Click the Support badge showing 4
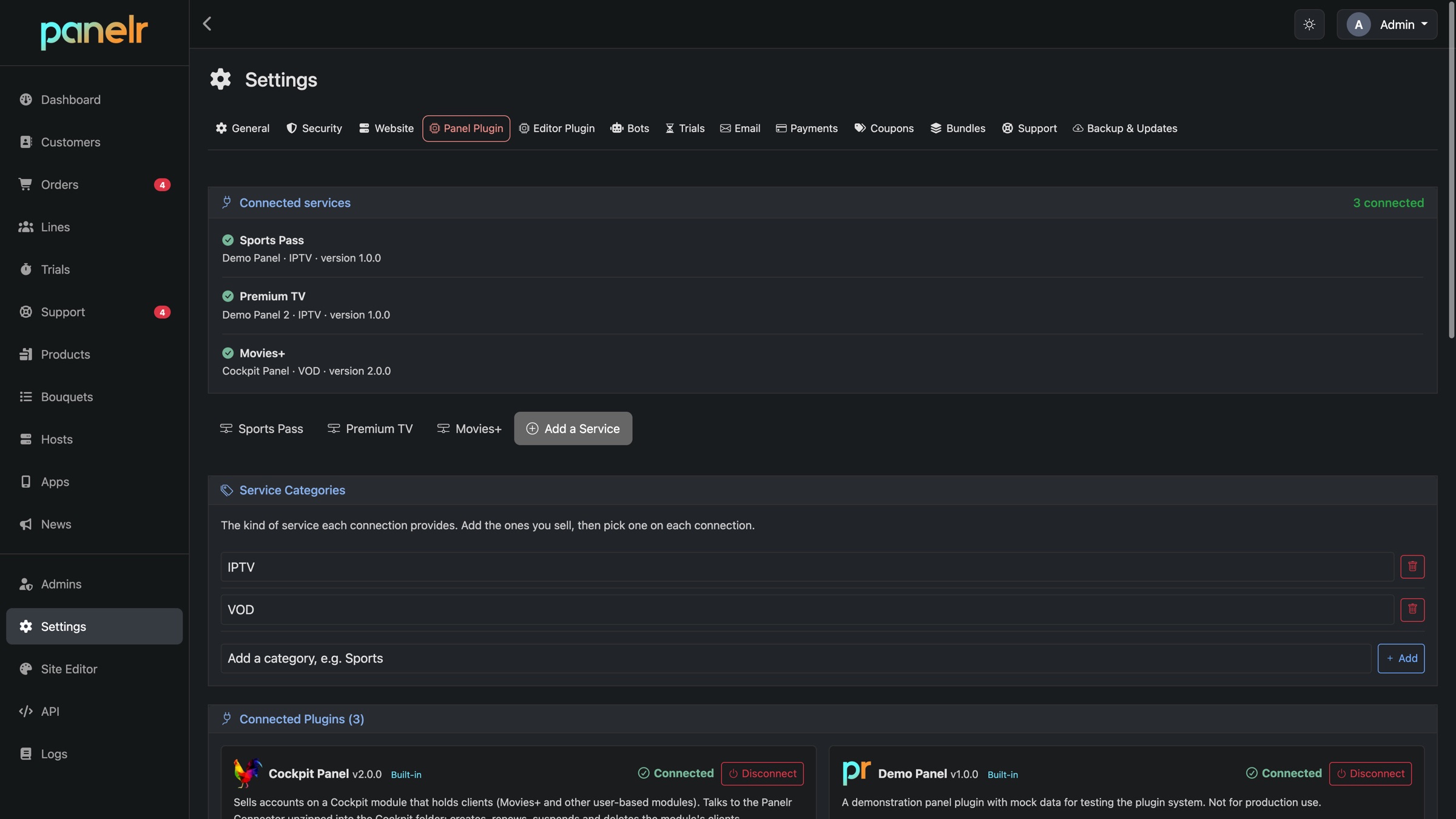This screenshot has height=819, width=1456. pyautogui.click(x=162, y=312)
